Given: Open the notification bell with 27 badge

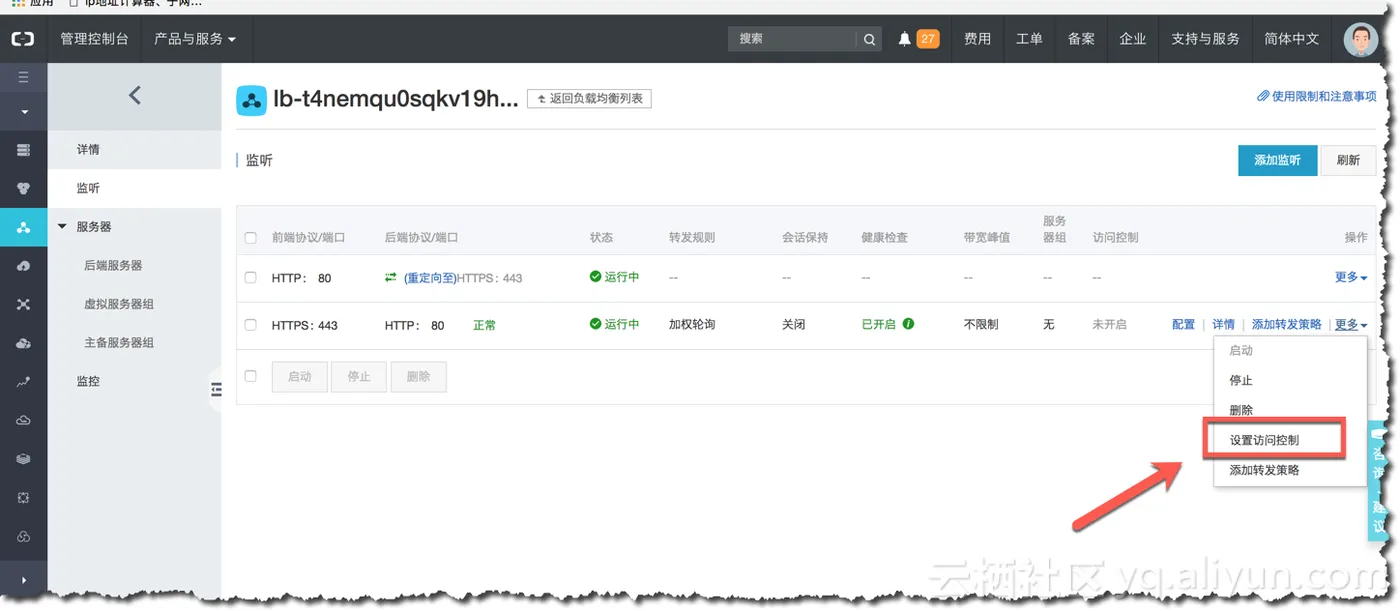Looking at the screenshot, I should pyautogui.click(x=917, y=39).
